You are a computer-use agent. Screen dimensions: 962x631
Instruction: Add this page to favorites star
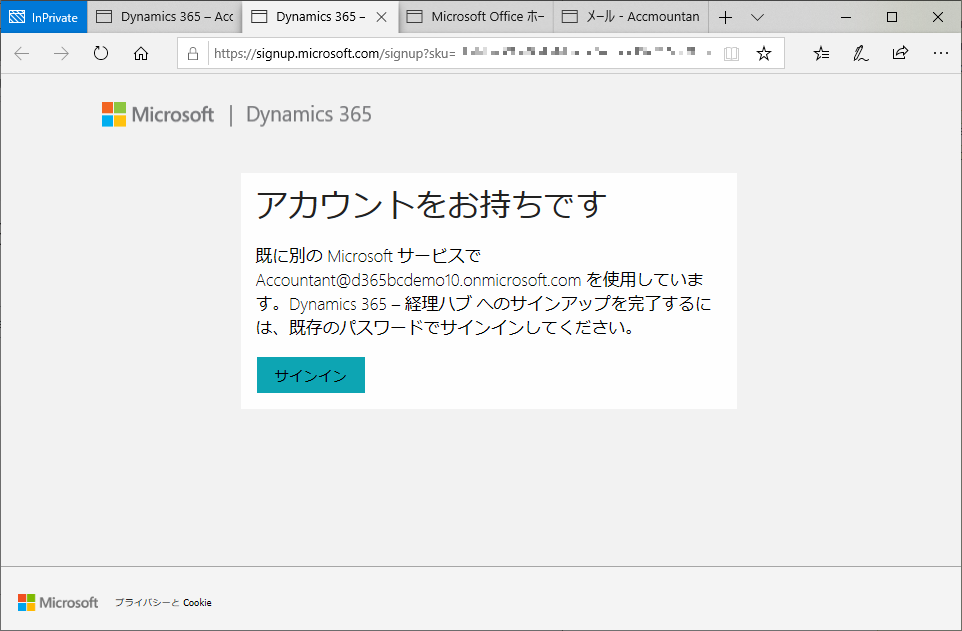764,54
